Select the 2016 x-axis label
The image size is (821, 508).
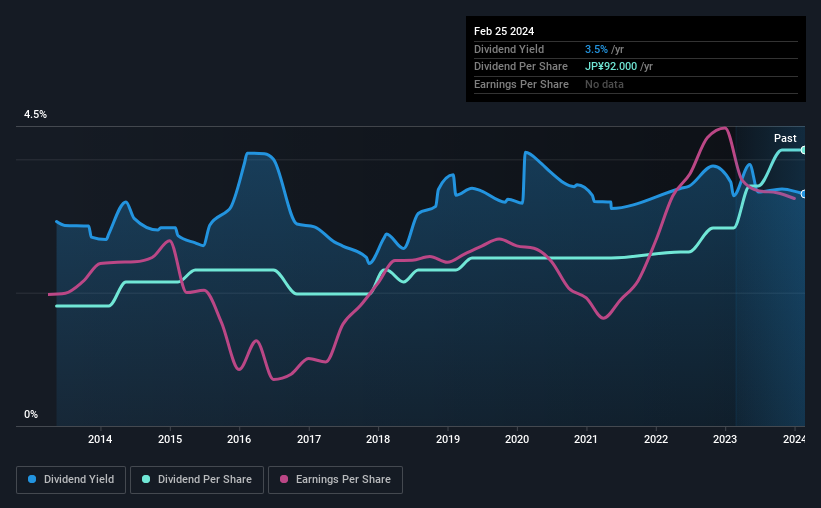click(239, 439)
